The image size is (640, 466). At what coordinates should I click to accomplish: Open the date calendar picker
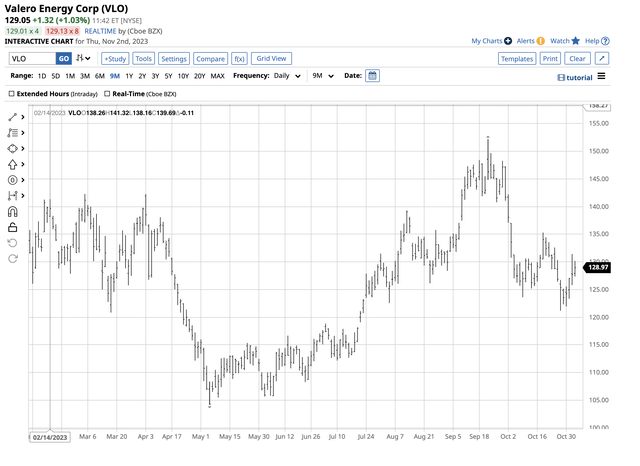(372, 76)
